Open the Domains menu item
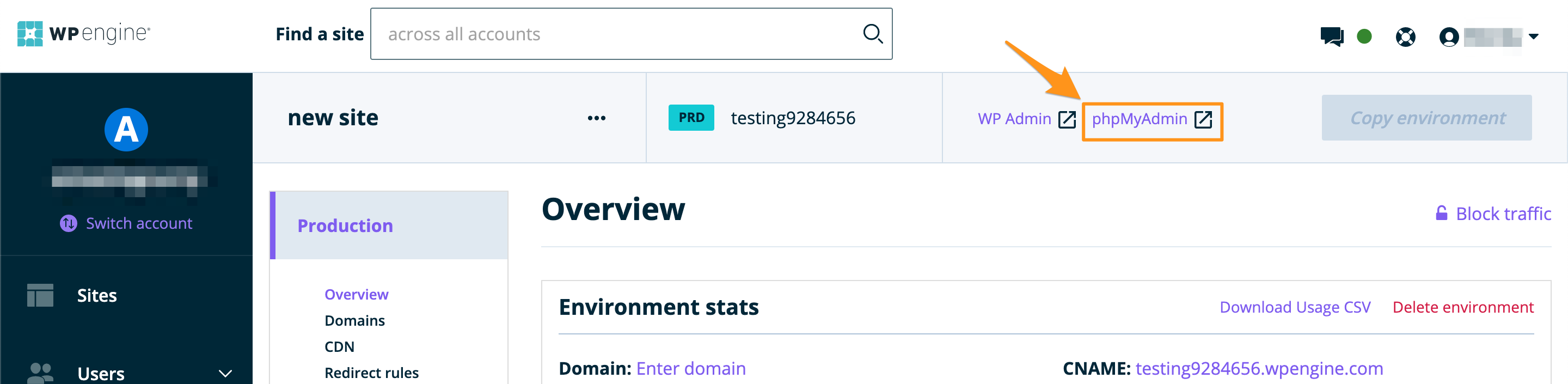Screen dimensions: 1568x384 354,321
